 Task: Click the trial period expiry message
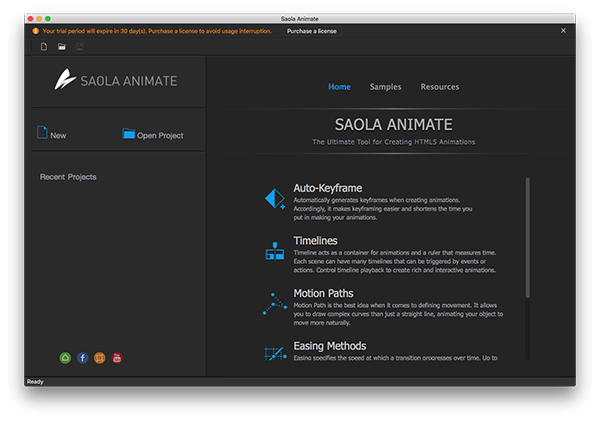click(157, 31)
